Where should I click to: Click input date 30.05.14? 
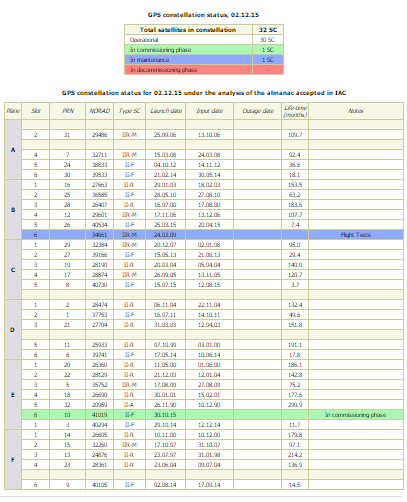(209, 175)
